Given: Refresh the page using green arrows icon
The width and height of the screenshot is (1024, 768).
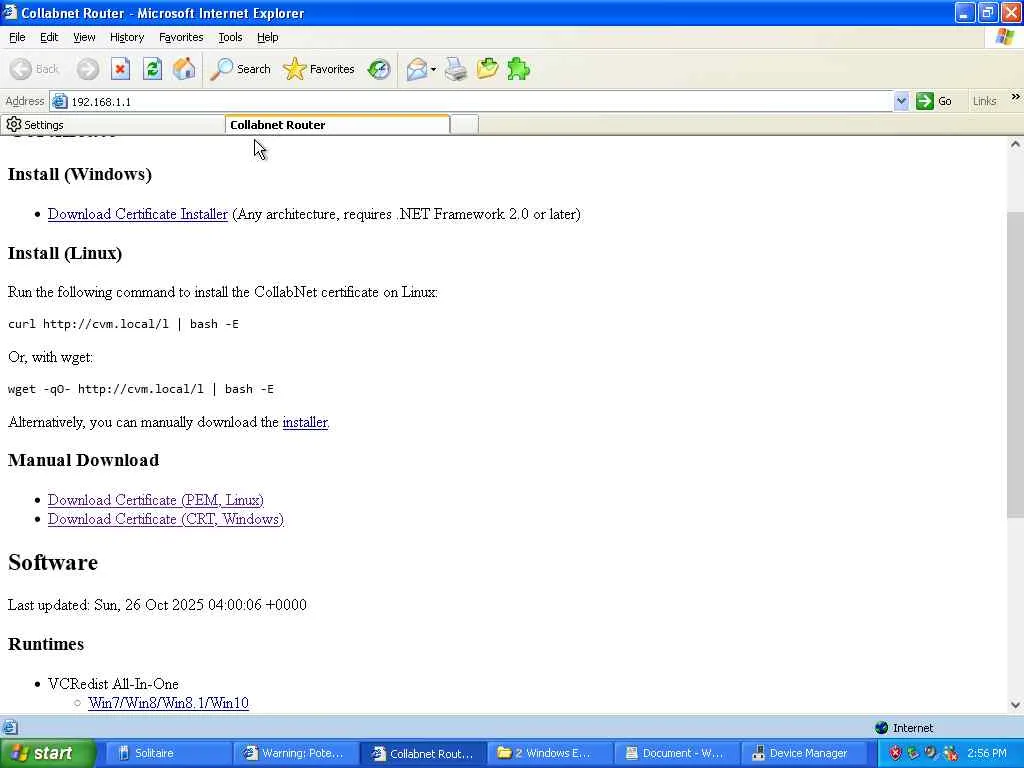Looking at the screenshot, I should (153, 69).
